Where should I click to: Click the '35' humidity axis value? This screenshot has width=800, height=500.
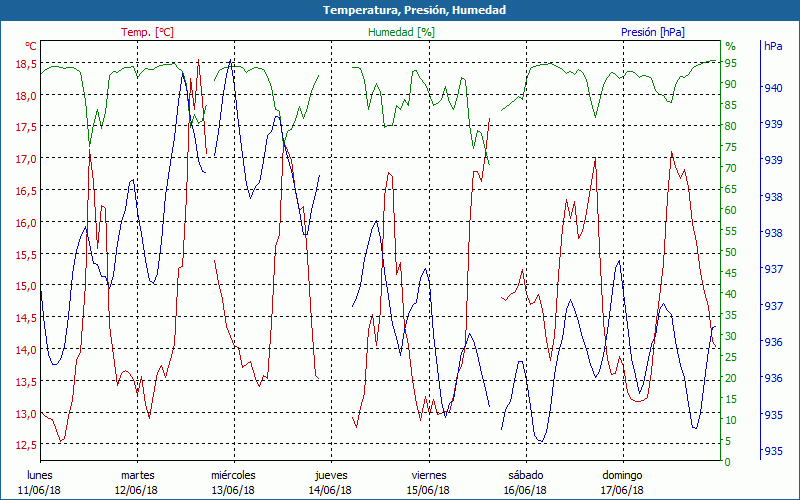(x=731, y=315)
